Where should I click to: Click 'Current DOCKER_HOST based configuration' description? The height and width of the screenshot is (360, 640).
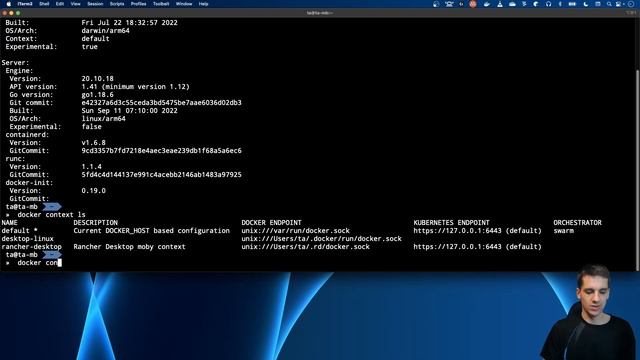click(151, 231)
